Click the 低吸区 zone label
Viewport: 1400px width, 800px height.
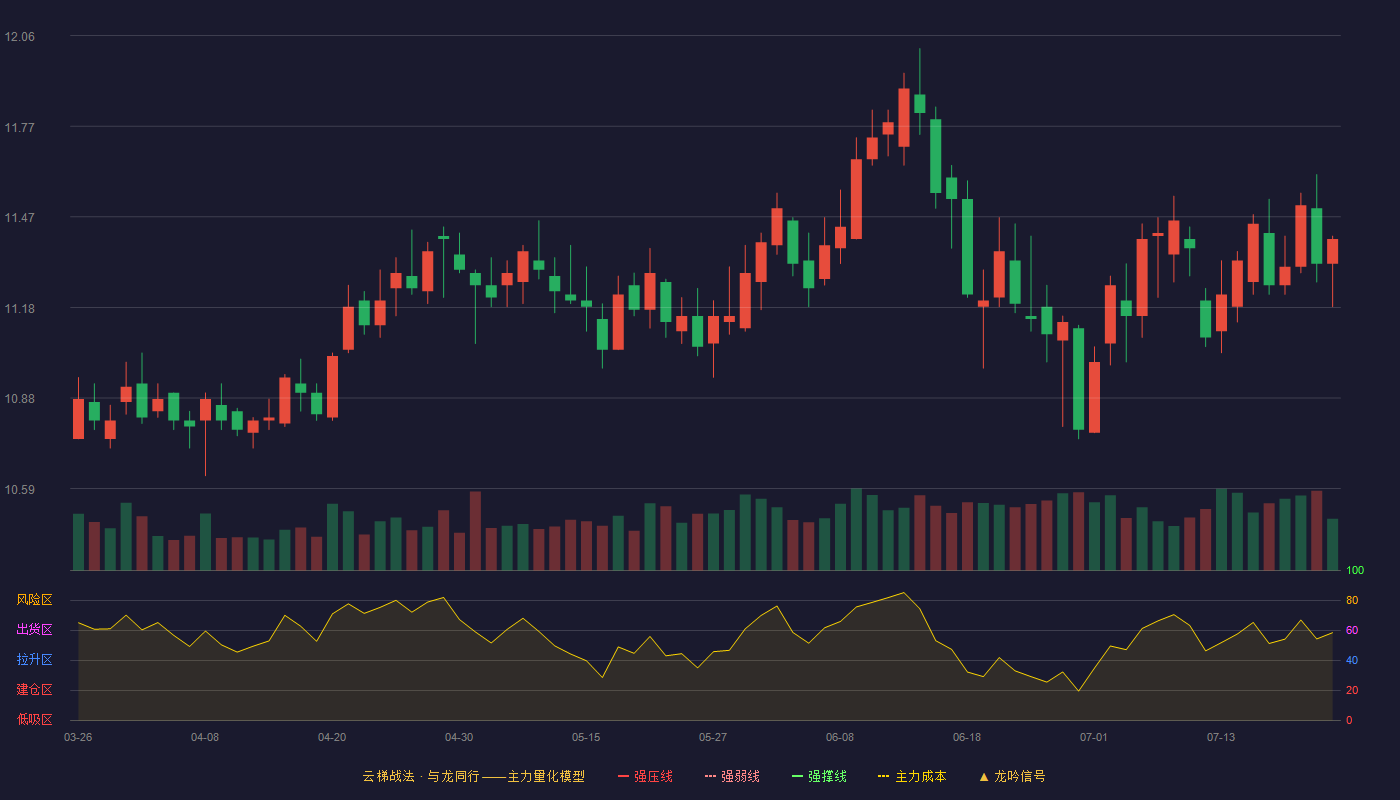tap(34, 720)
